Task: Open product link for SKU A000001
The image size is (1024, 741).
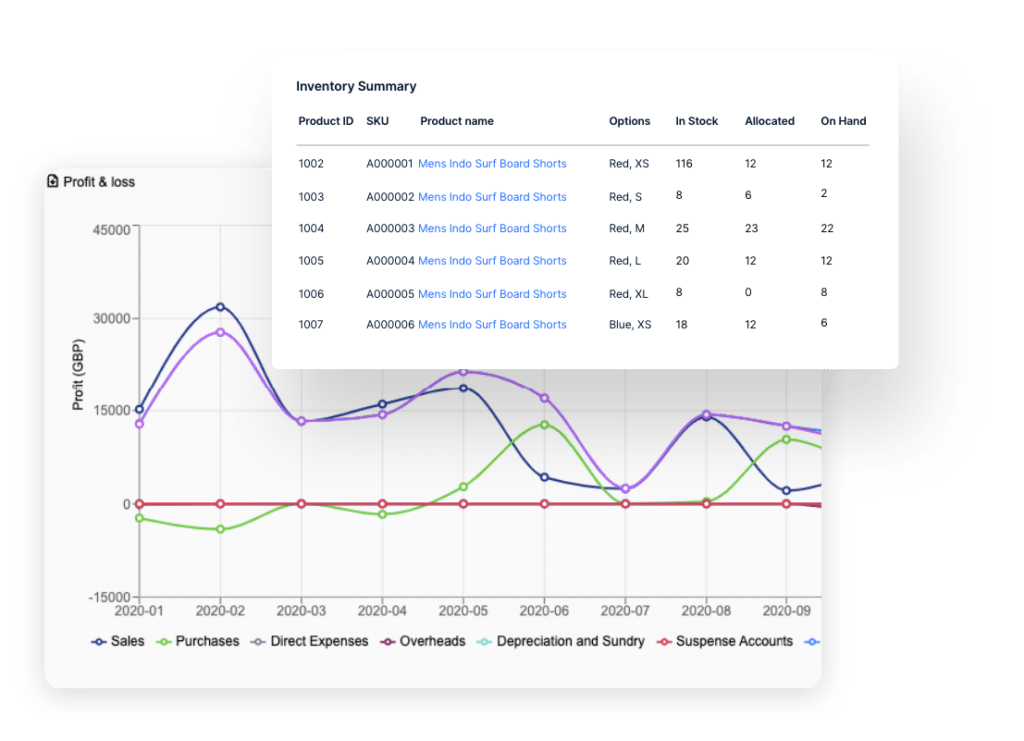Action: click(x=492, y=163)
